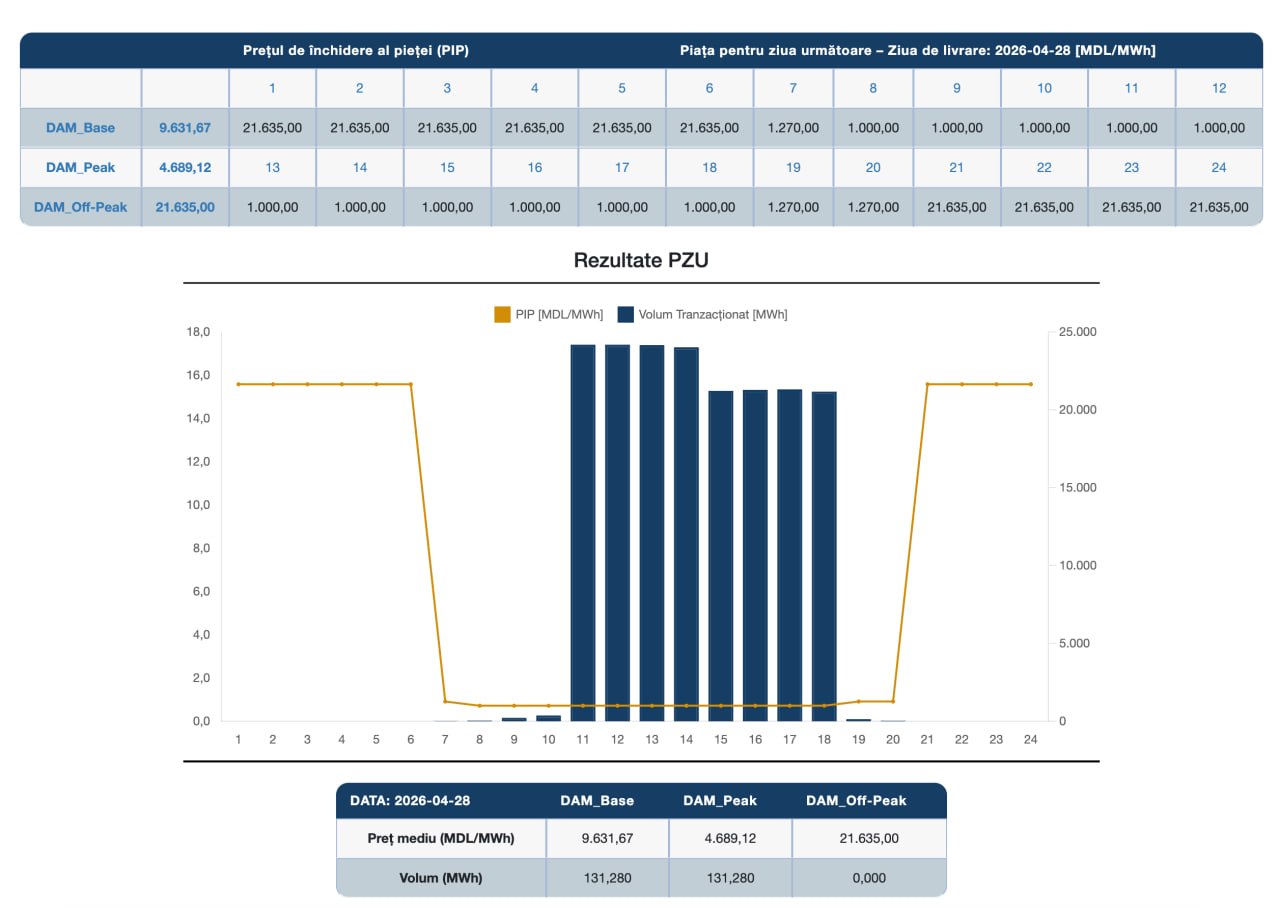This screenshot has height=908, width=1280.
Task: Click the PIP line point at hour 1
Action: (x=238, y=384)
